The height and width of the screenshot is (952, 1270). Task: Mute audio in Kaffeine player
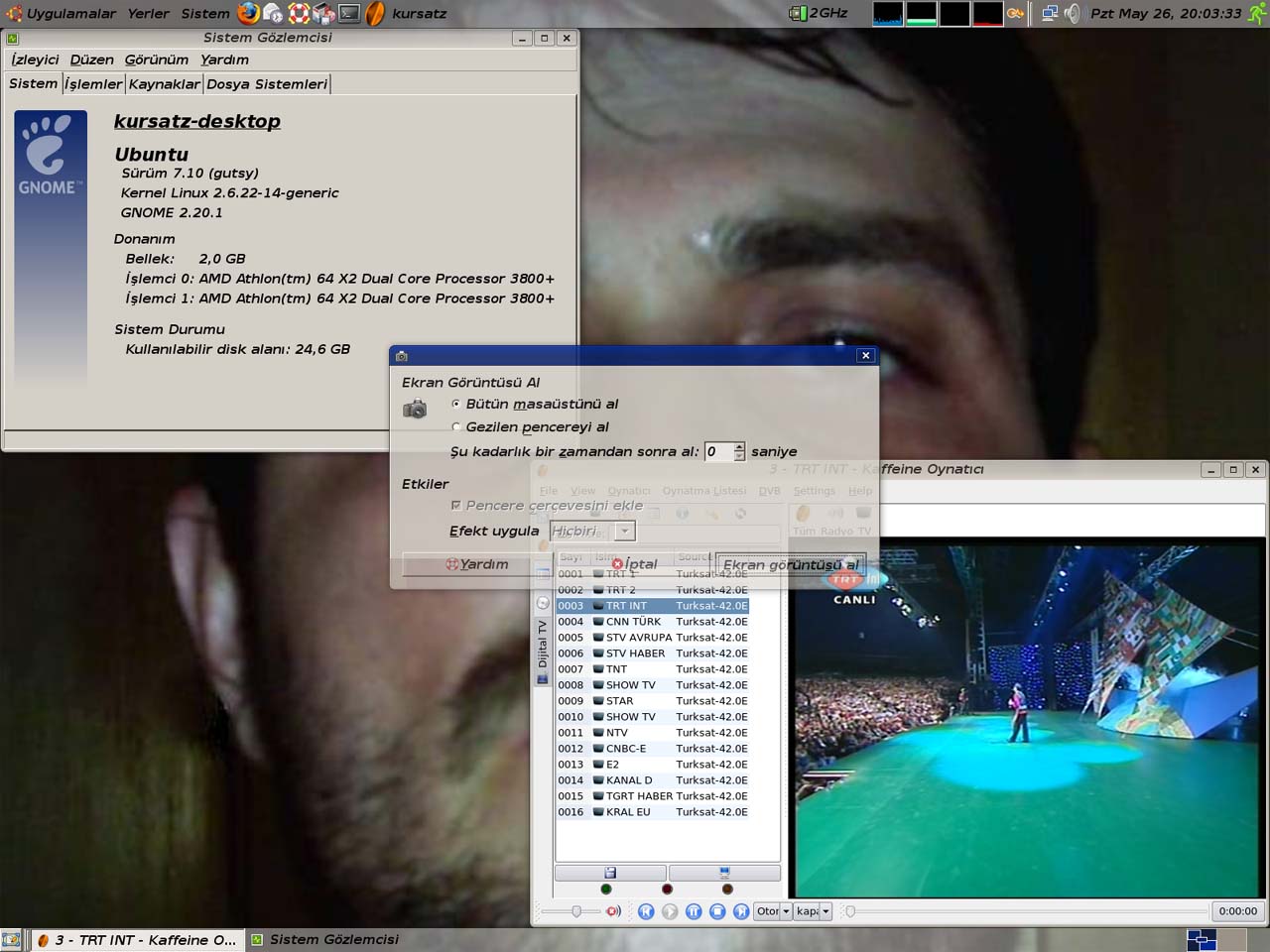[x=613, y=911]
